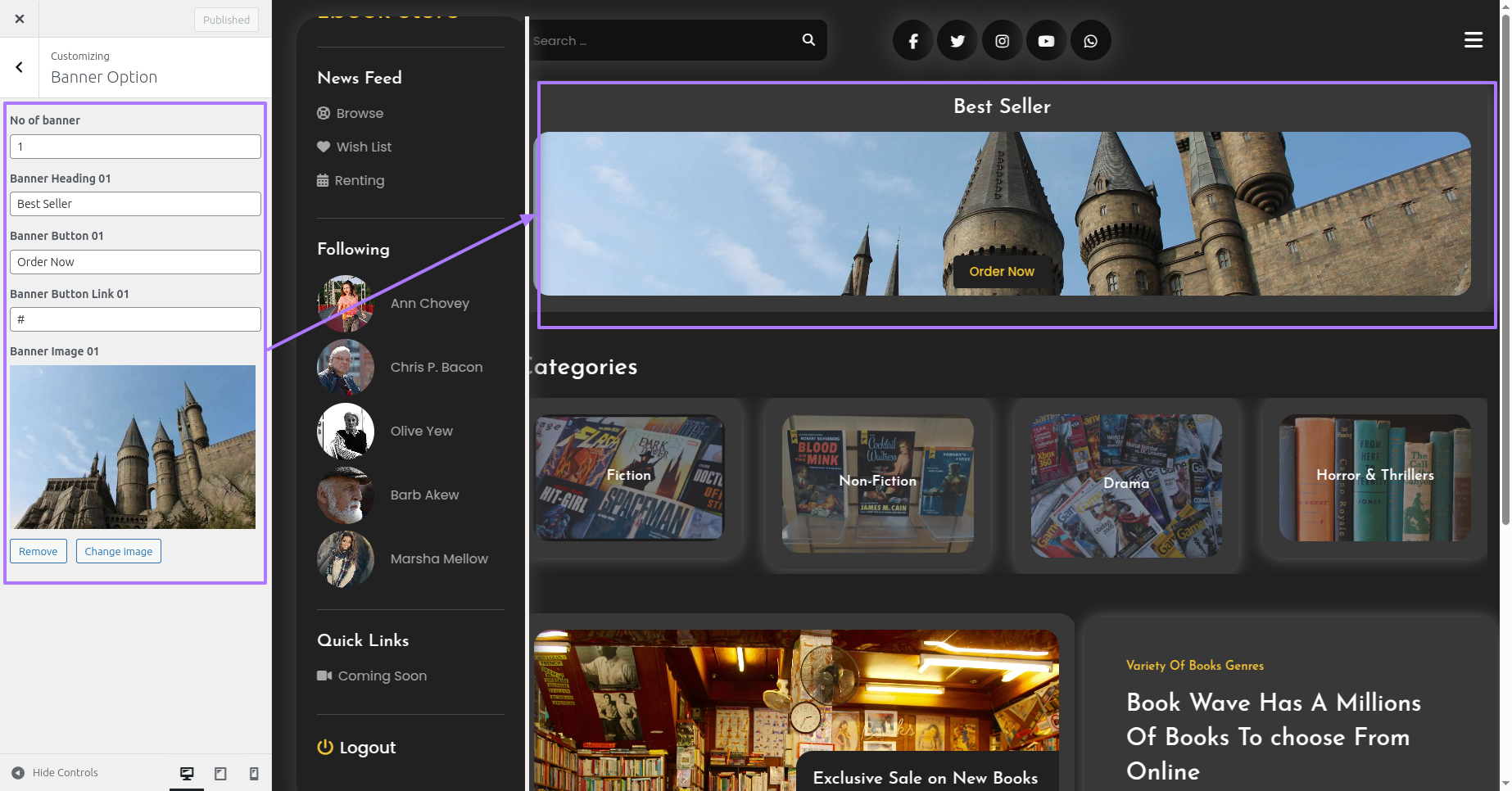Open the WhatsApp social icon

click(1090, 41)
